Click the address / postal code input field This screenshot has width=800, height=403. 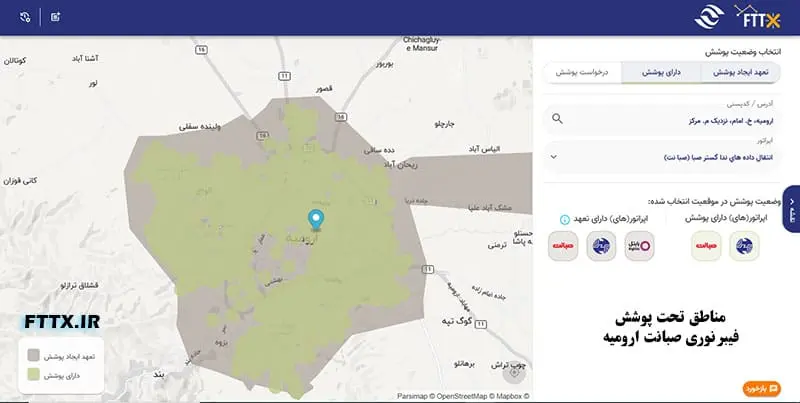pos(662,120)
